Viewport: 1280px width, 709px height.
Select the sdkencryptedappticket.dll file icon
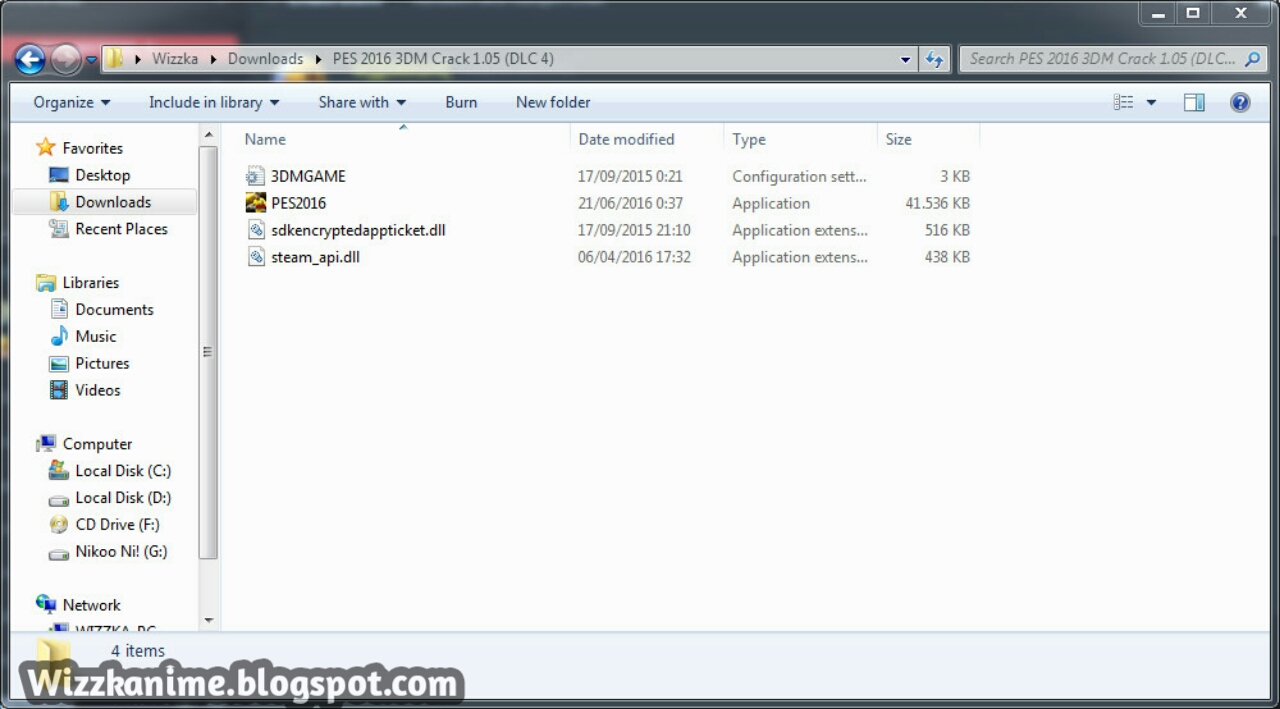point(256,230)
